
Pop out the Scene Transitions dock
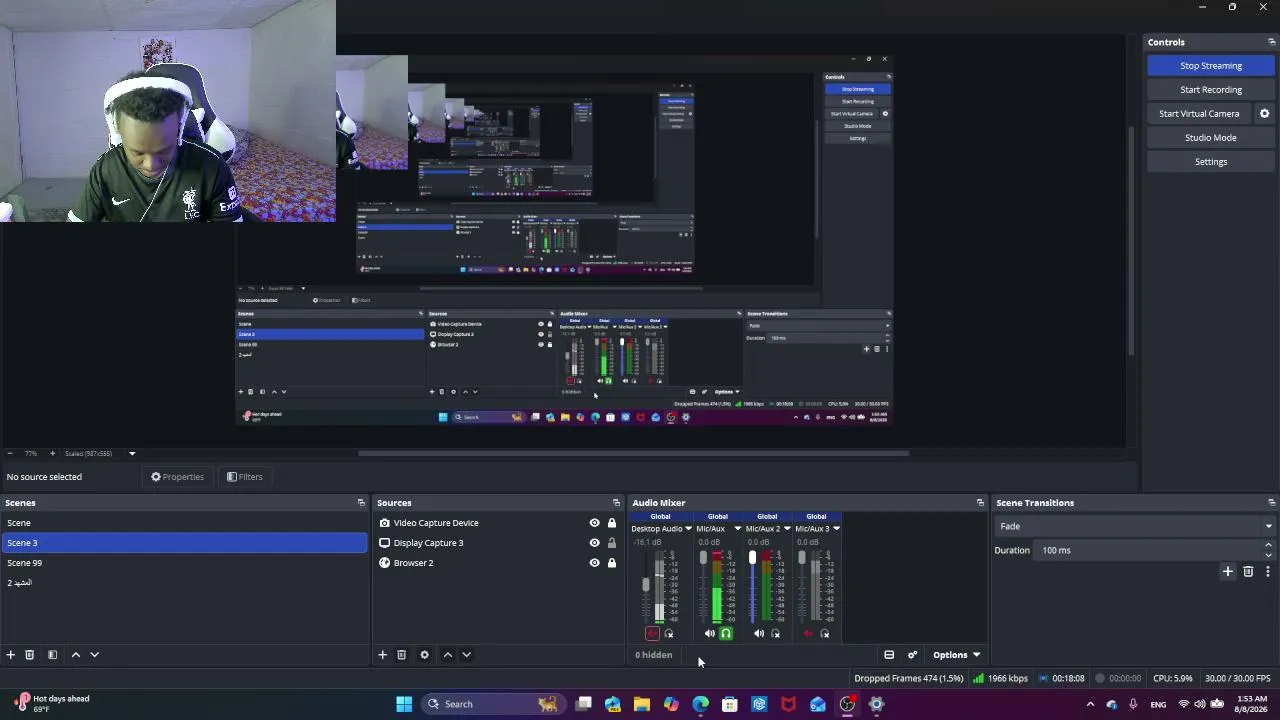click(1271, 503)
